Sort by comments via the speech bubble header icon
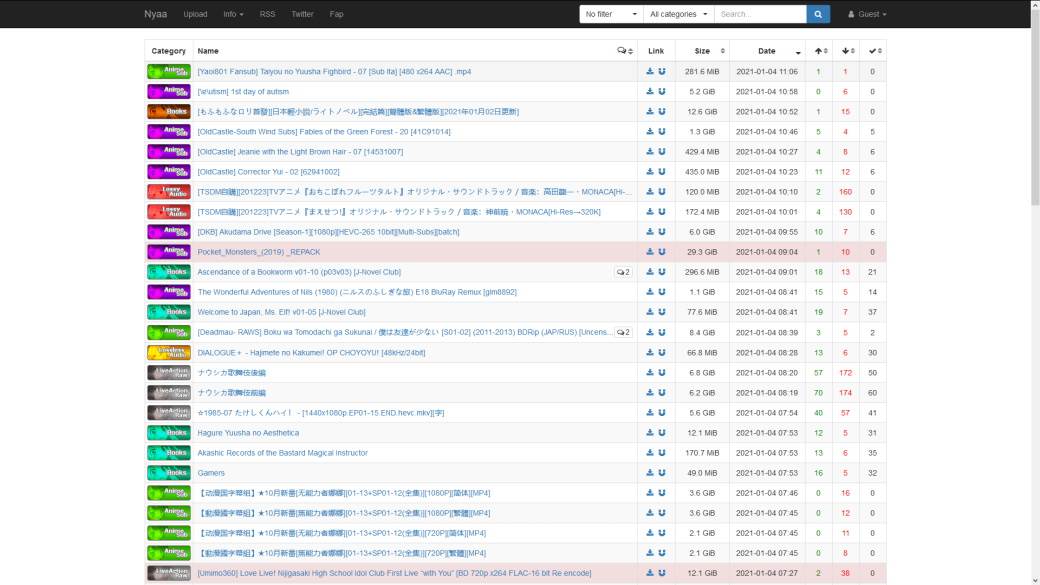The height and width of the screenshot is (585, 1040). pyautogui.click(x=620, y=51)
